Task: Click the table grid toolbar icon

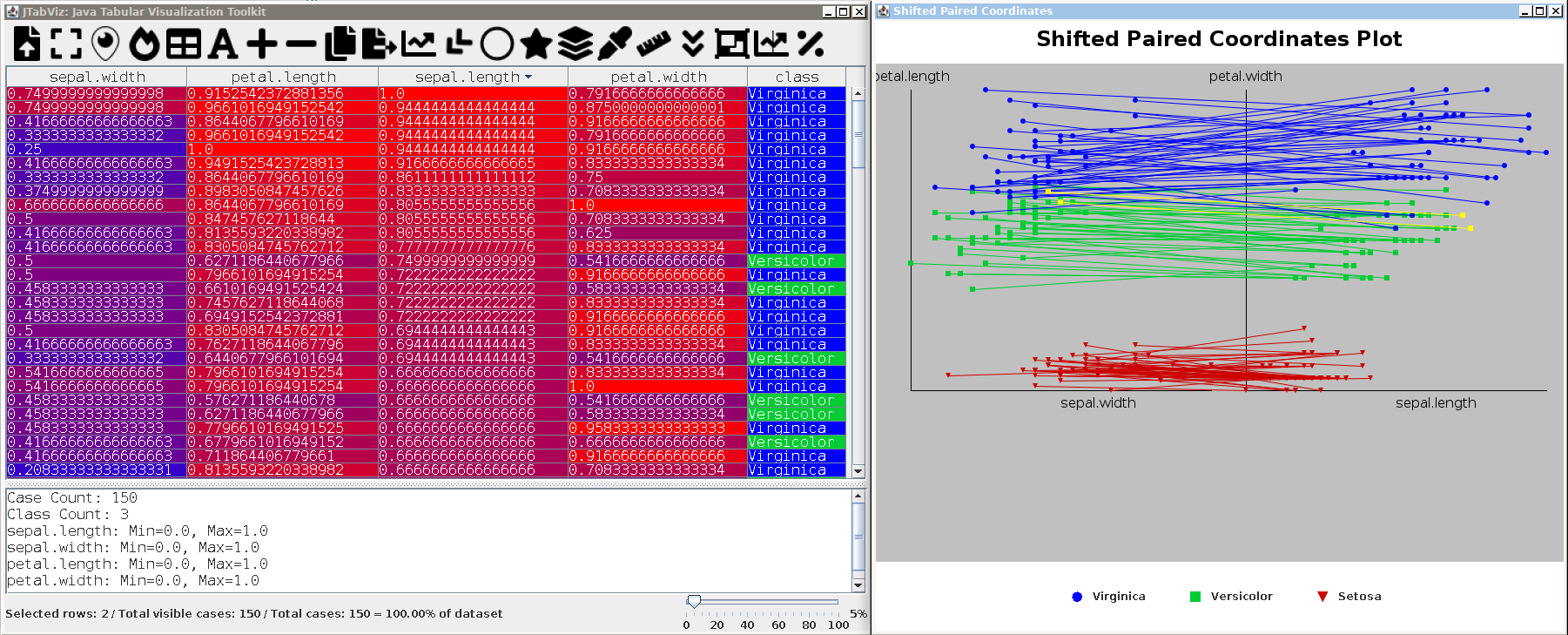Action: pos(184,44)
